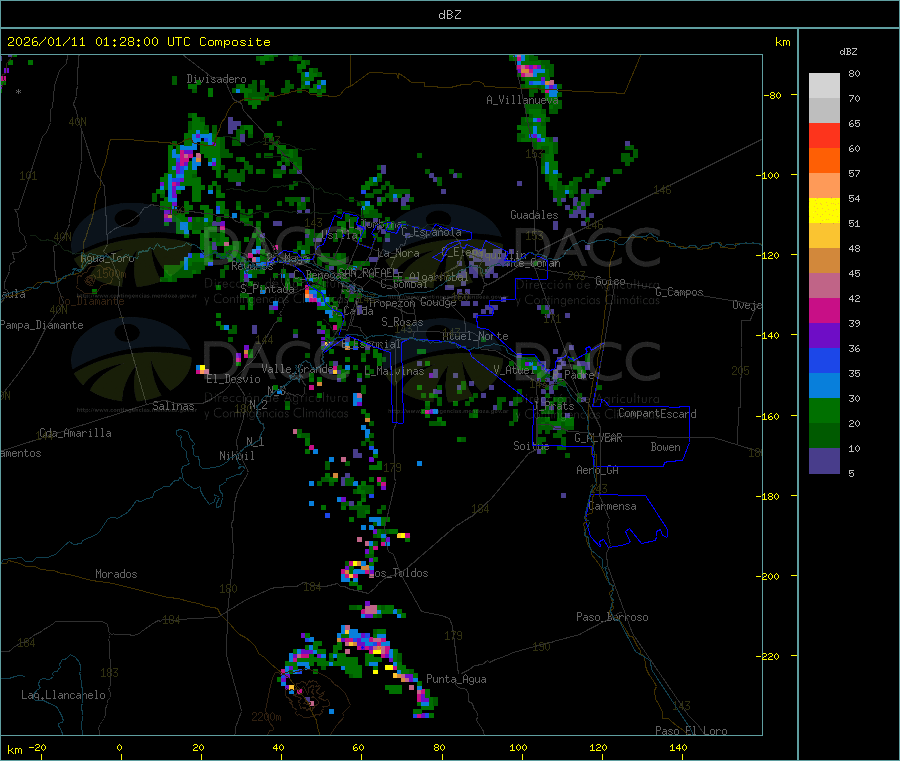Click the 2200m elevation contour label
This screenshot has height=761, width=900.
[x=266, y=717]
